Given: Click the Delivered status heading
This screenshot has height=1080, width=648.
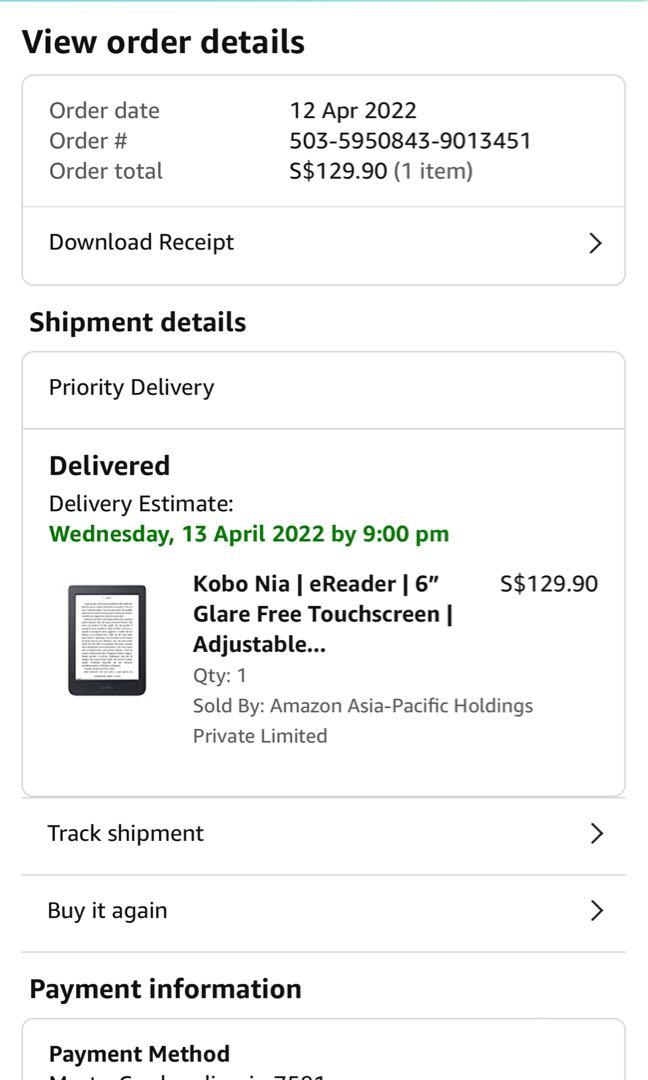Looking at the screenshot, I should pos(109,465).
